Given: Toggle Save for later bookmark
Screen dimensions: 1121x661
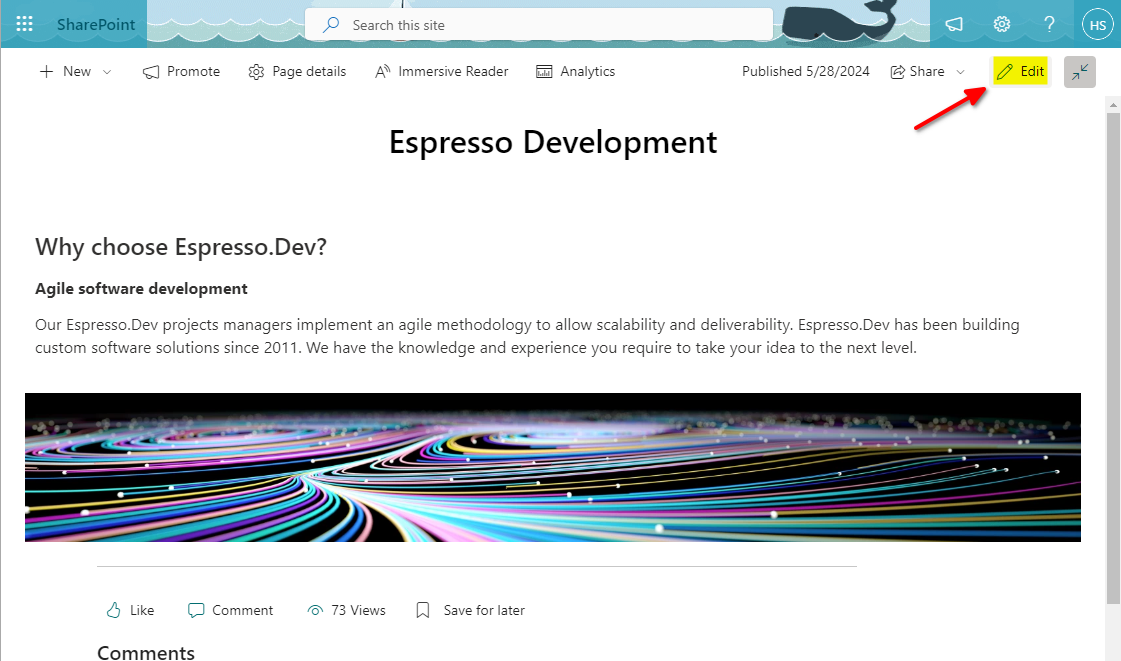Looking at the screenshot, I should (x=470, y=610).
